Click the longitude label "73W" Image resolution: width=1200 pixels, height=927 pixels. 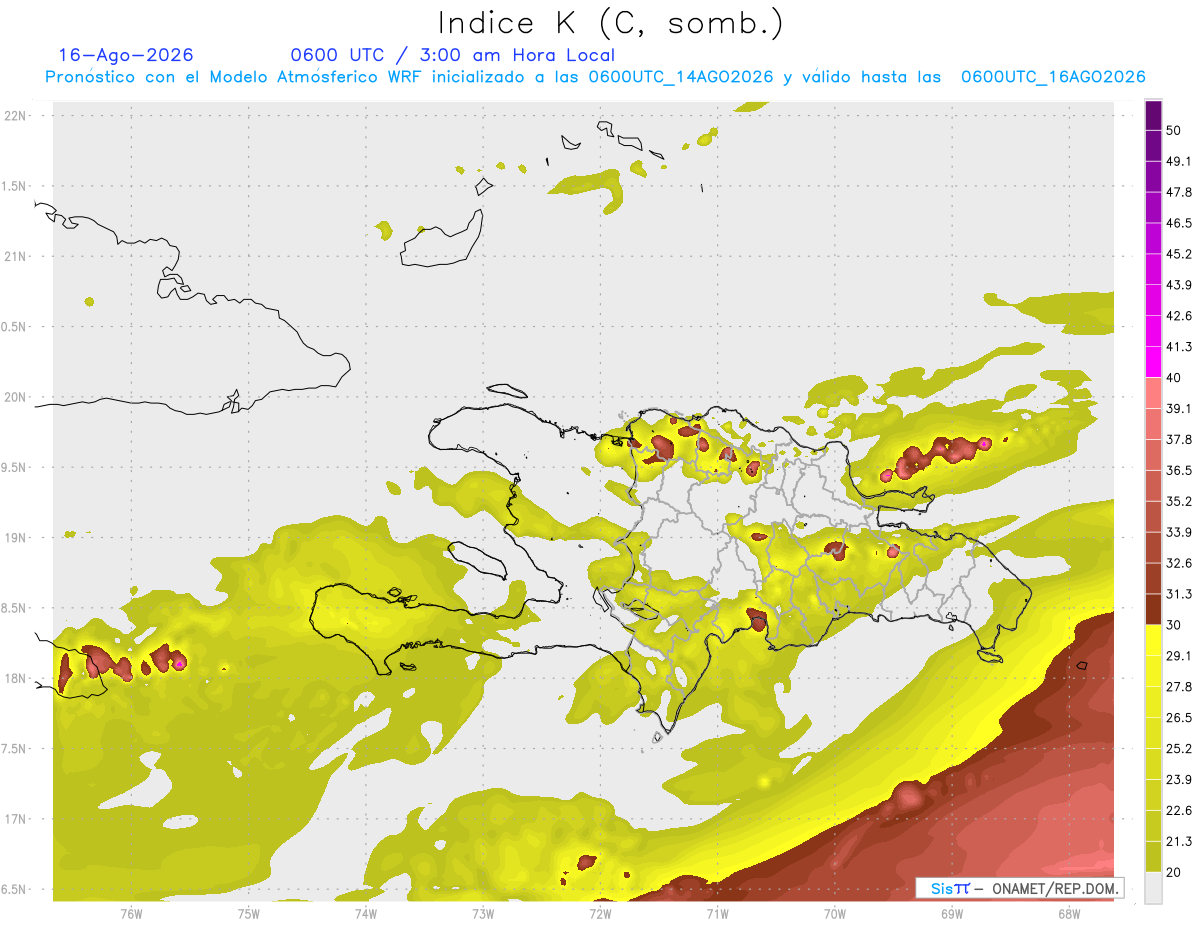(x=483, y=912)
